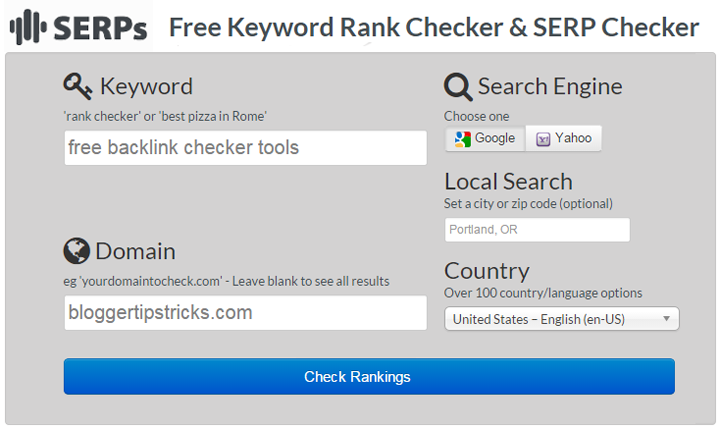Click the Domain heading text
Screen dimensions: 720x429
tap(135, 251)
